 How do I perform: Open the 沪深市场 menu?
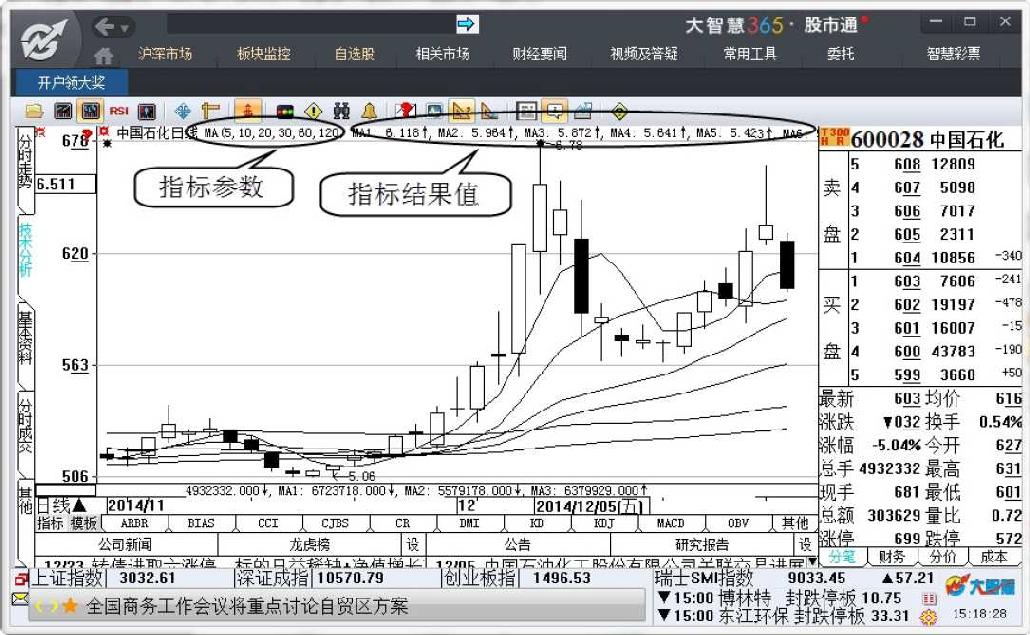click(x=165, y=54)
